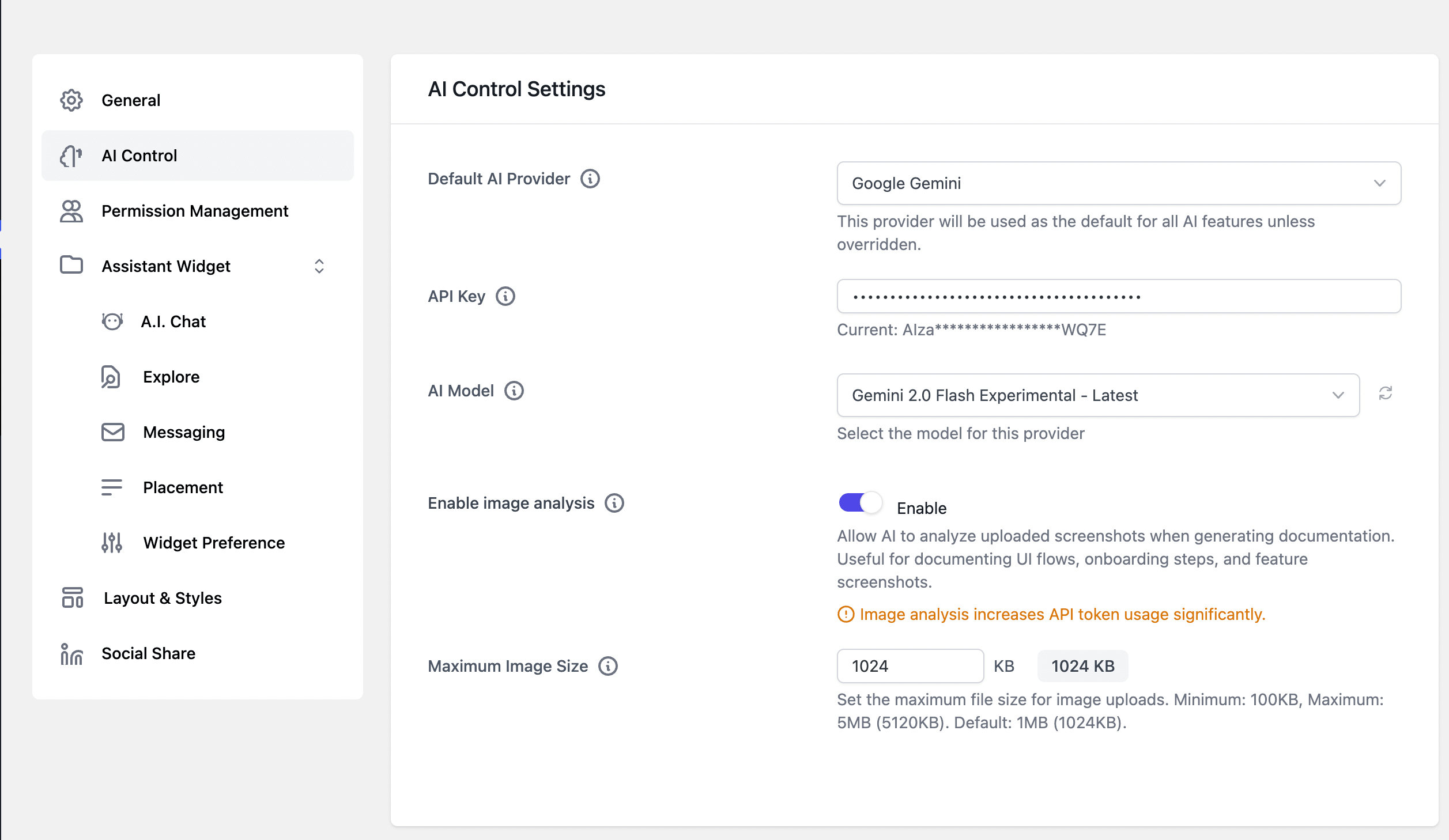The height and width of the screenshot is (840, 1449).
Task: Open the AI Model dropdown
Action: coord(1097,395)
